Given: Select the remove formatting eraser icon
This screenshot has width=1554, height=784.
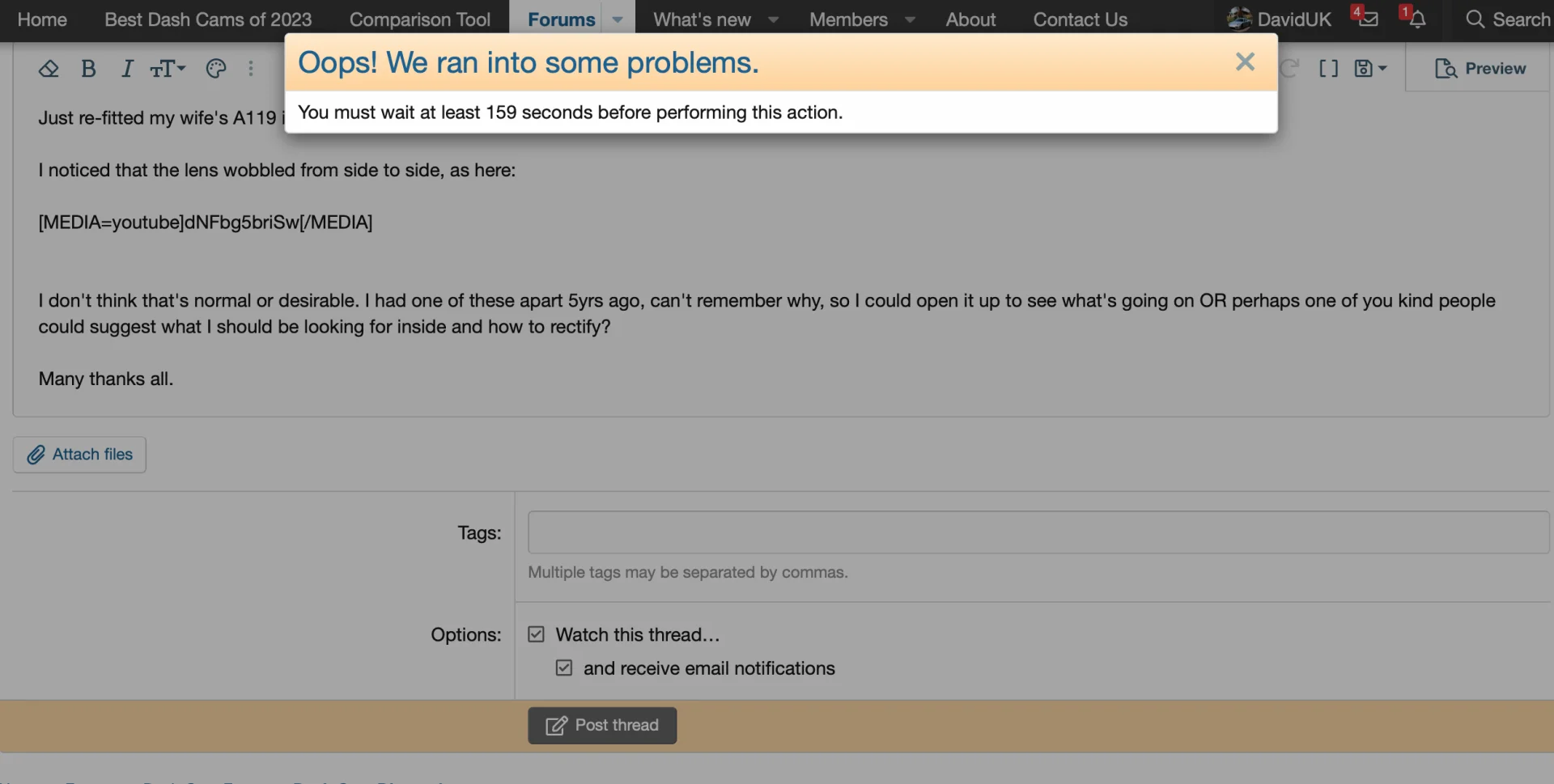Looking at the screenshot, I should pyautogui.click(x=49, y=69).
